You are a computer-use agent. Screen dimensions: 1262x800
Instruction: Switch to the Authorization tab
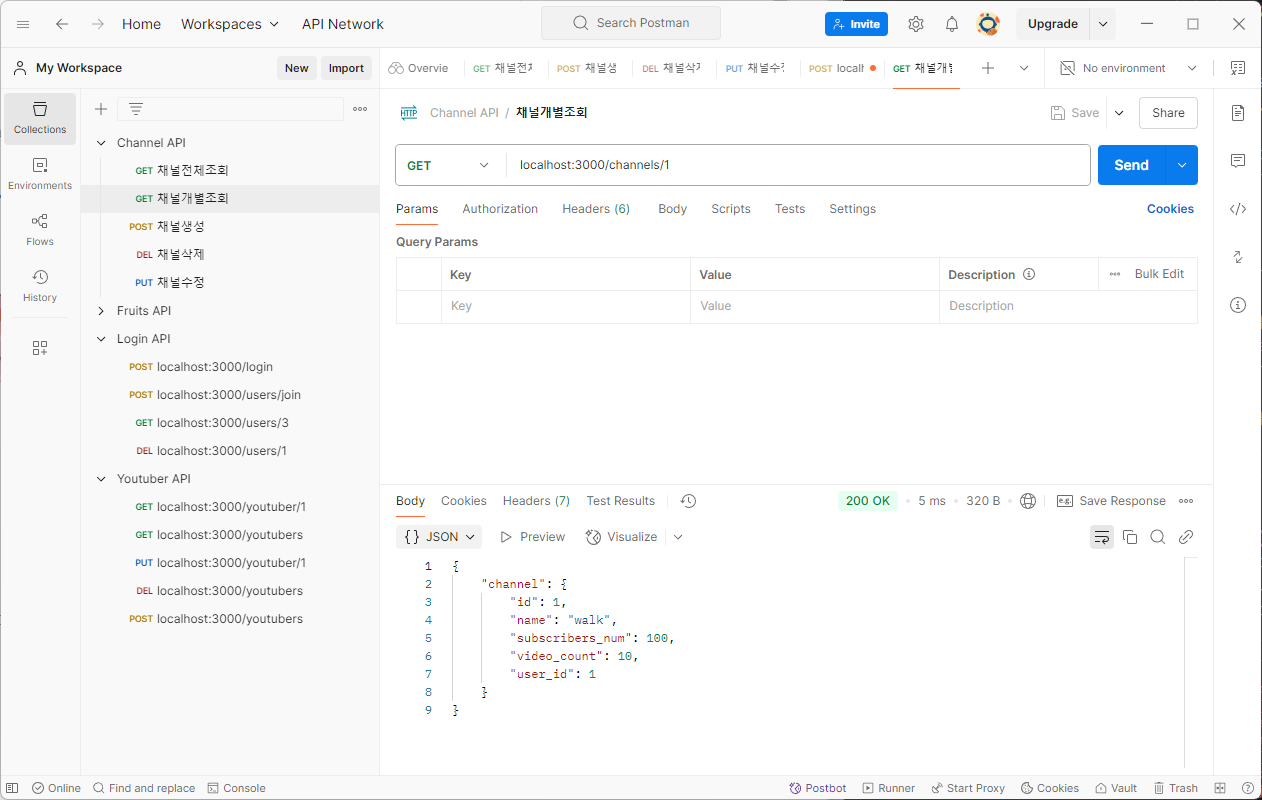(x=500, y=209)
